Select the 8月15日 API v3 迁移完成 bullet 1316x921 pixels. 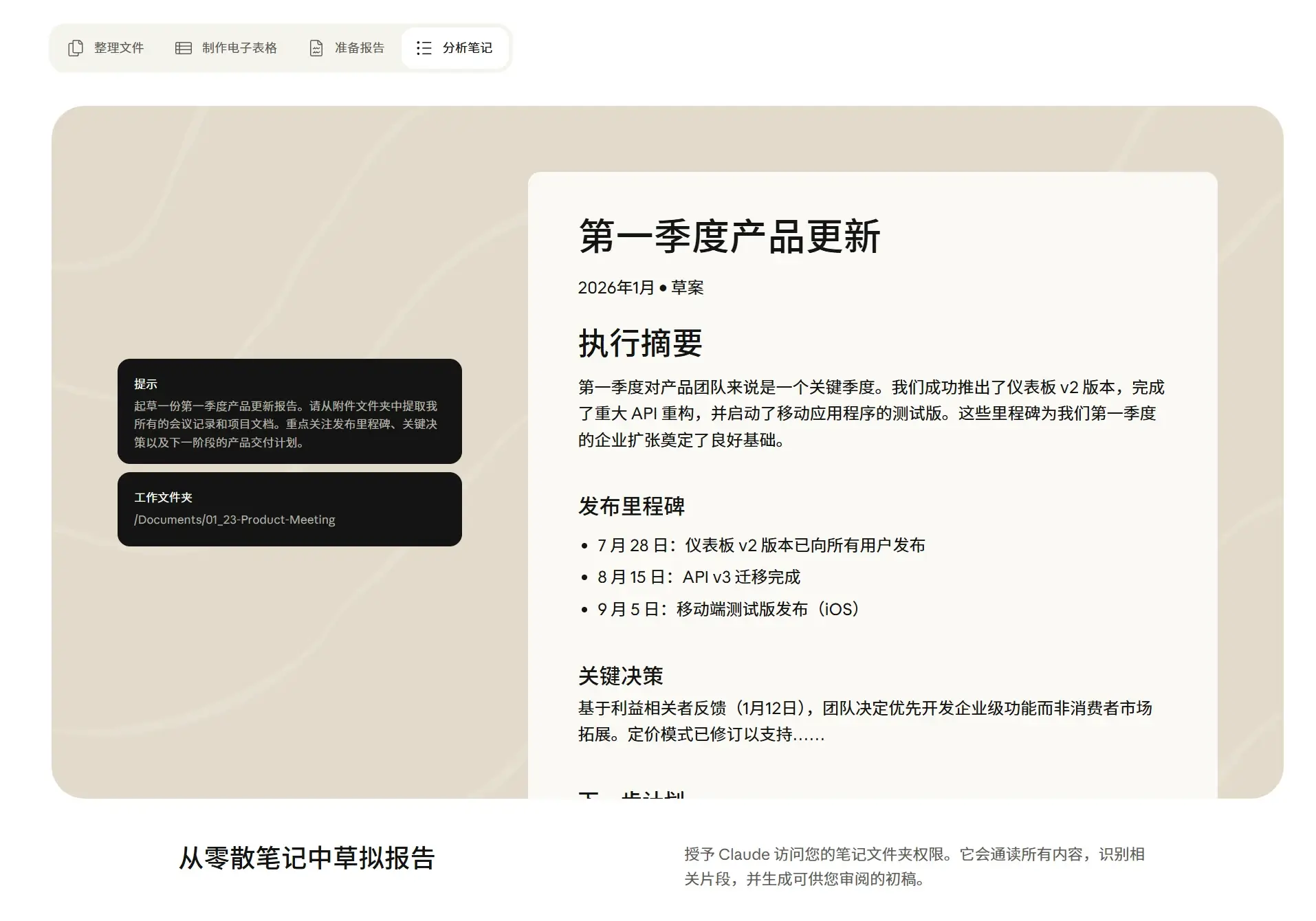coord(699,577)
